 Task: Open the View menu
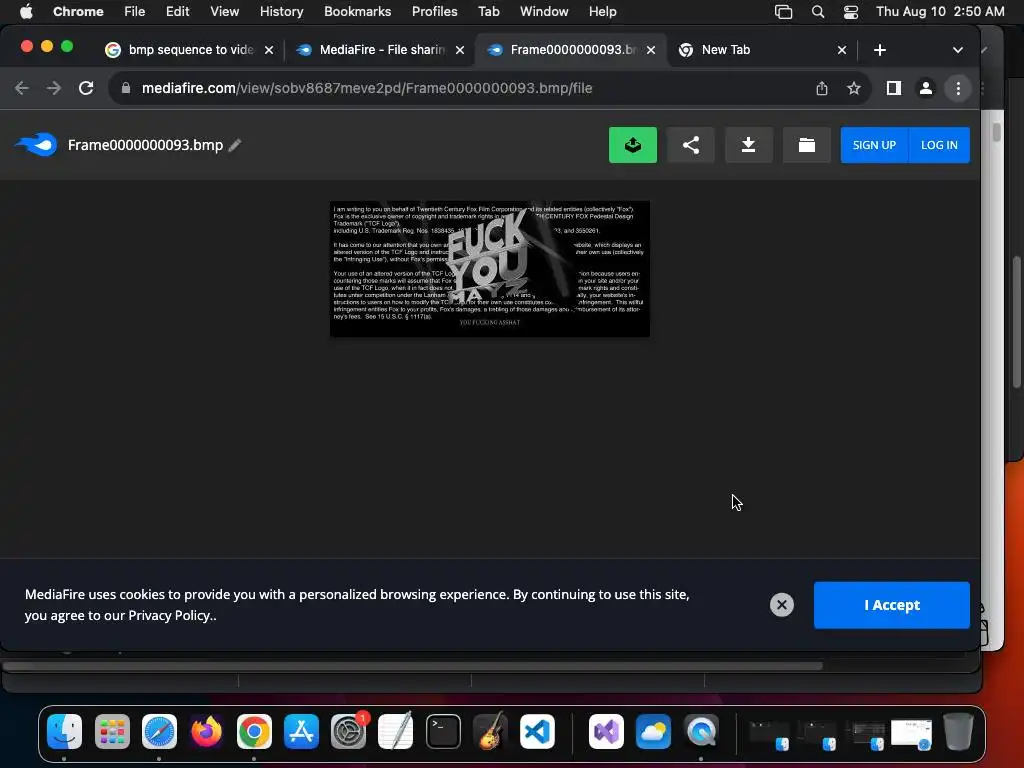click(x=224, y=11)
